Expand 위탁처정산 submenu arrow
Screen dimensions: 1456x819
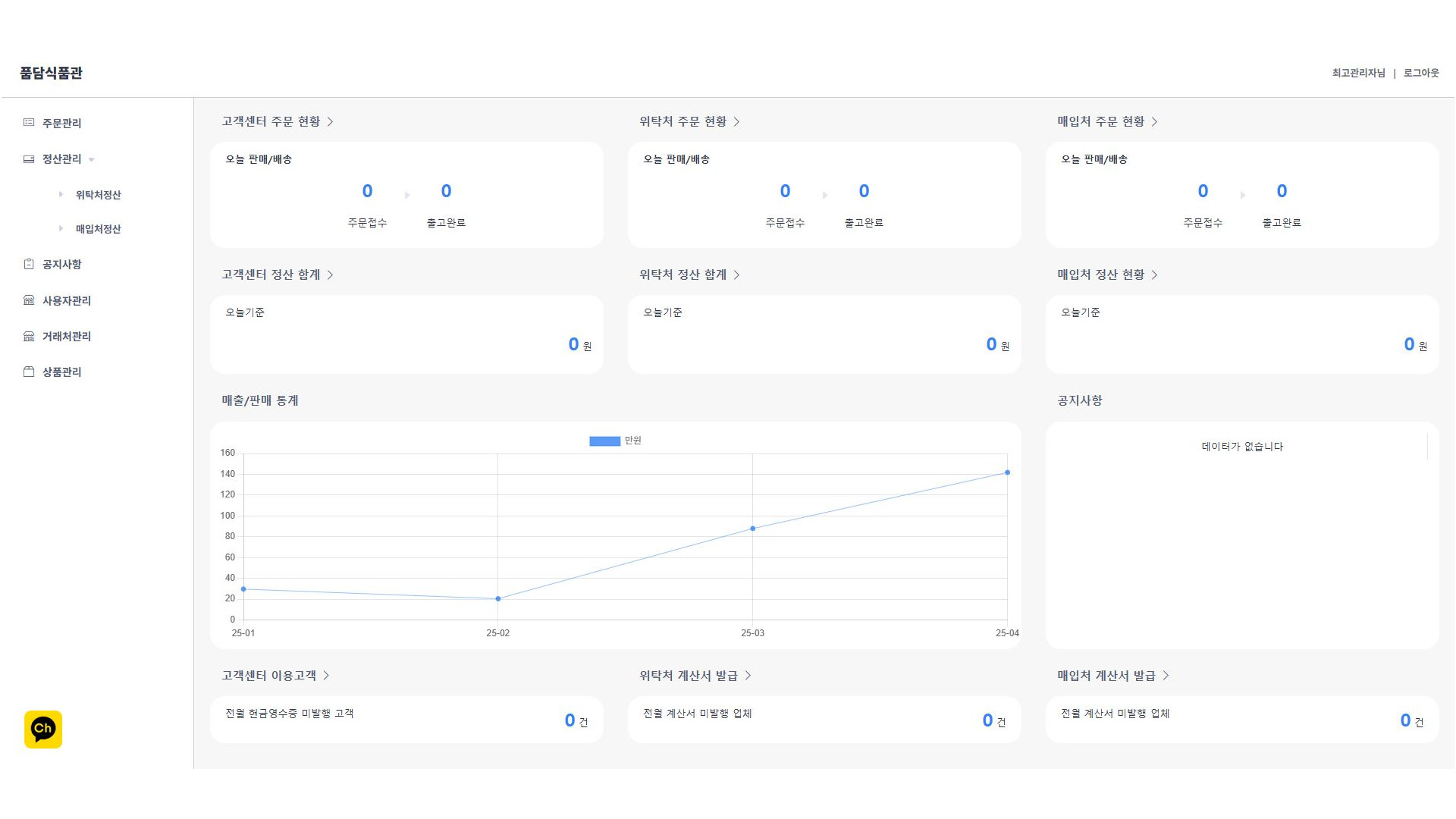point(61,195)
